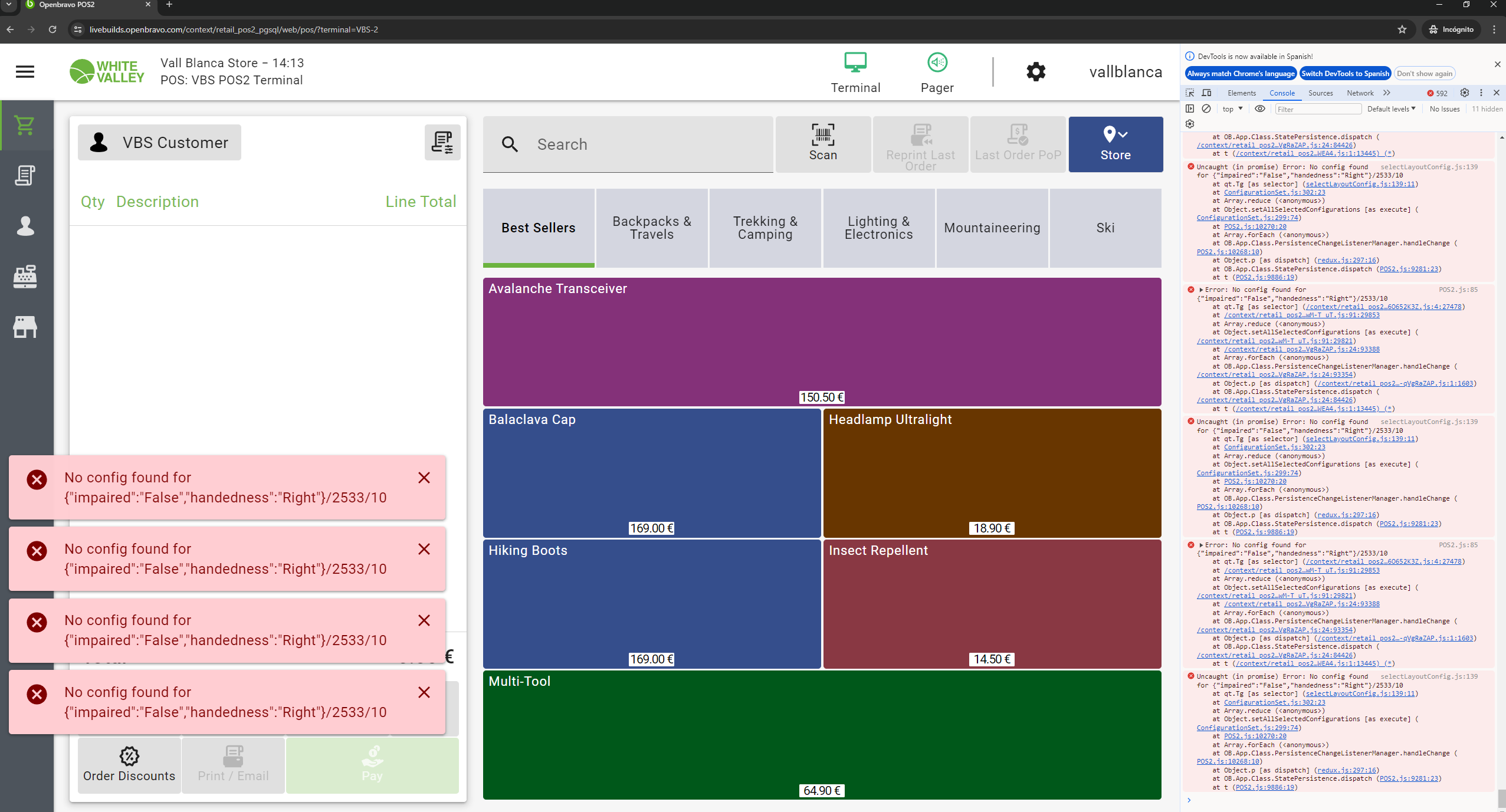Screen dimensions: 1506x812
Task: Open the hamburger main menu
Action: point(25,72)
